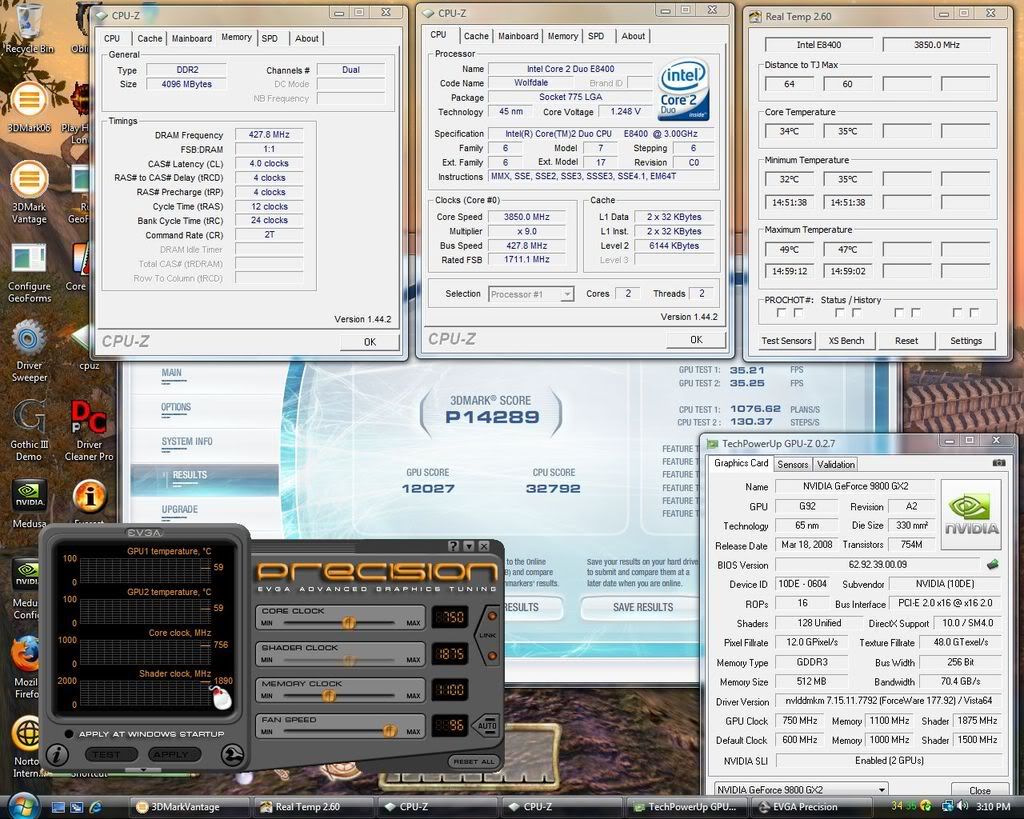Open the Driver Cleaner Pro desktop icon
The image size is (1024, 819).
click(x=89, y=430)
